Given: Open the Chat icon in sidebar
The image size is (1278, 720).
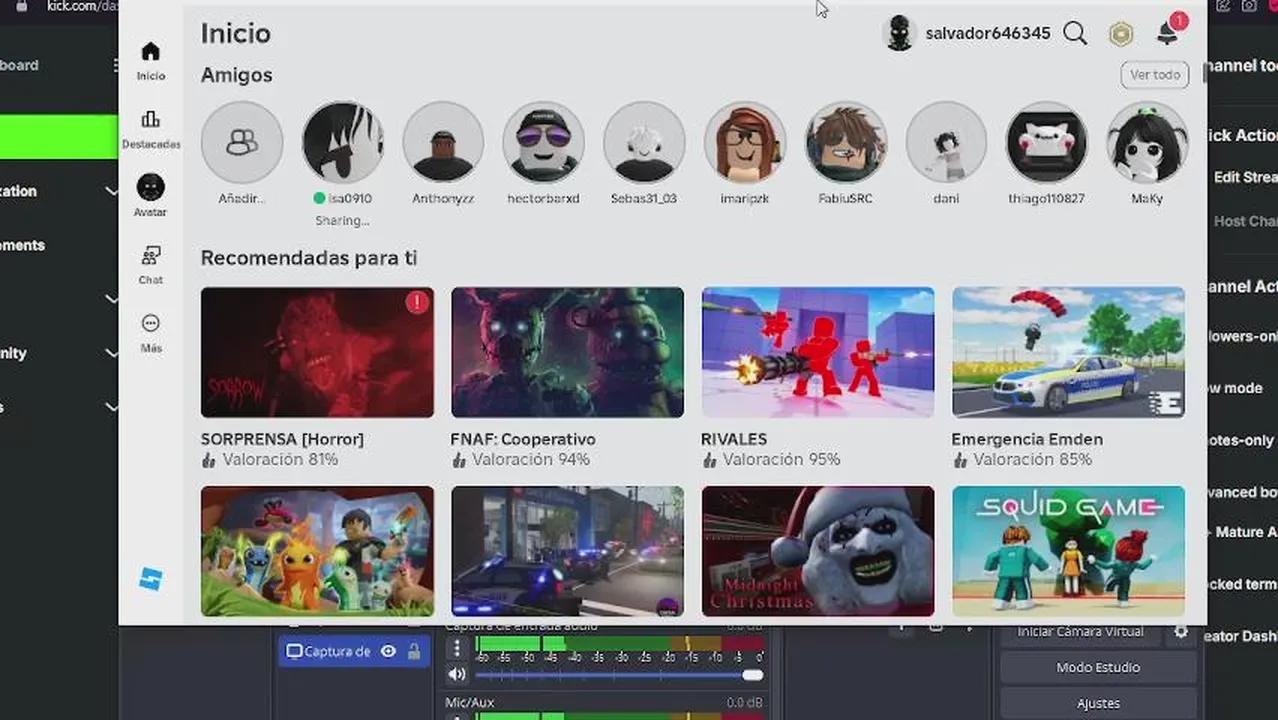Looking at the screenshot, I should pos(150,255).
